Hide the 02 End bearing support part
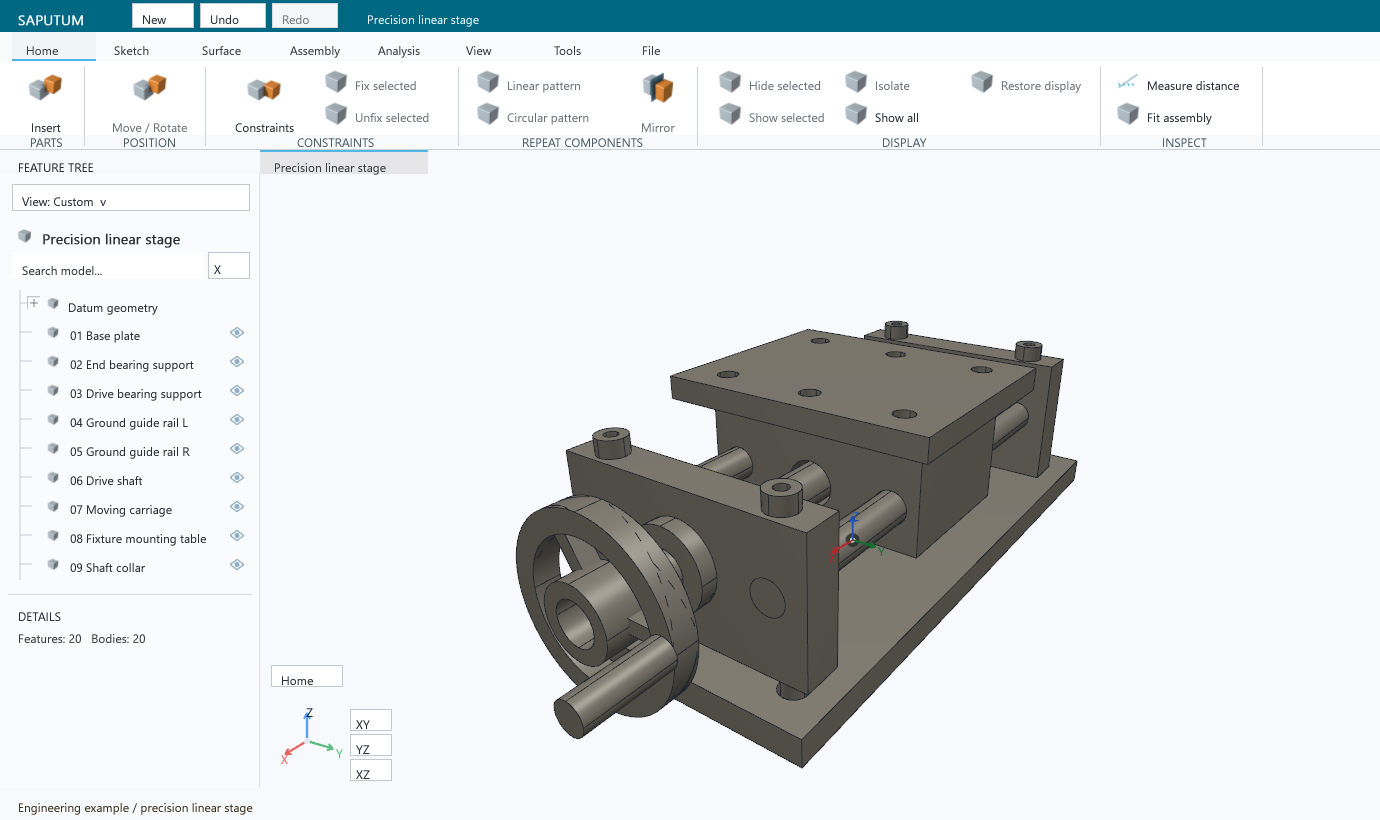The width and height of the screenshot is (1380, 820). (237, 362)
